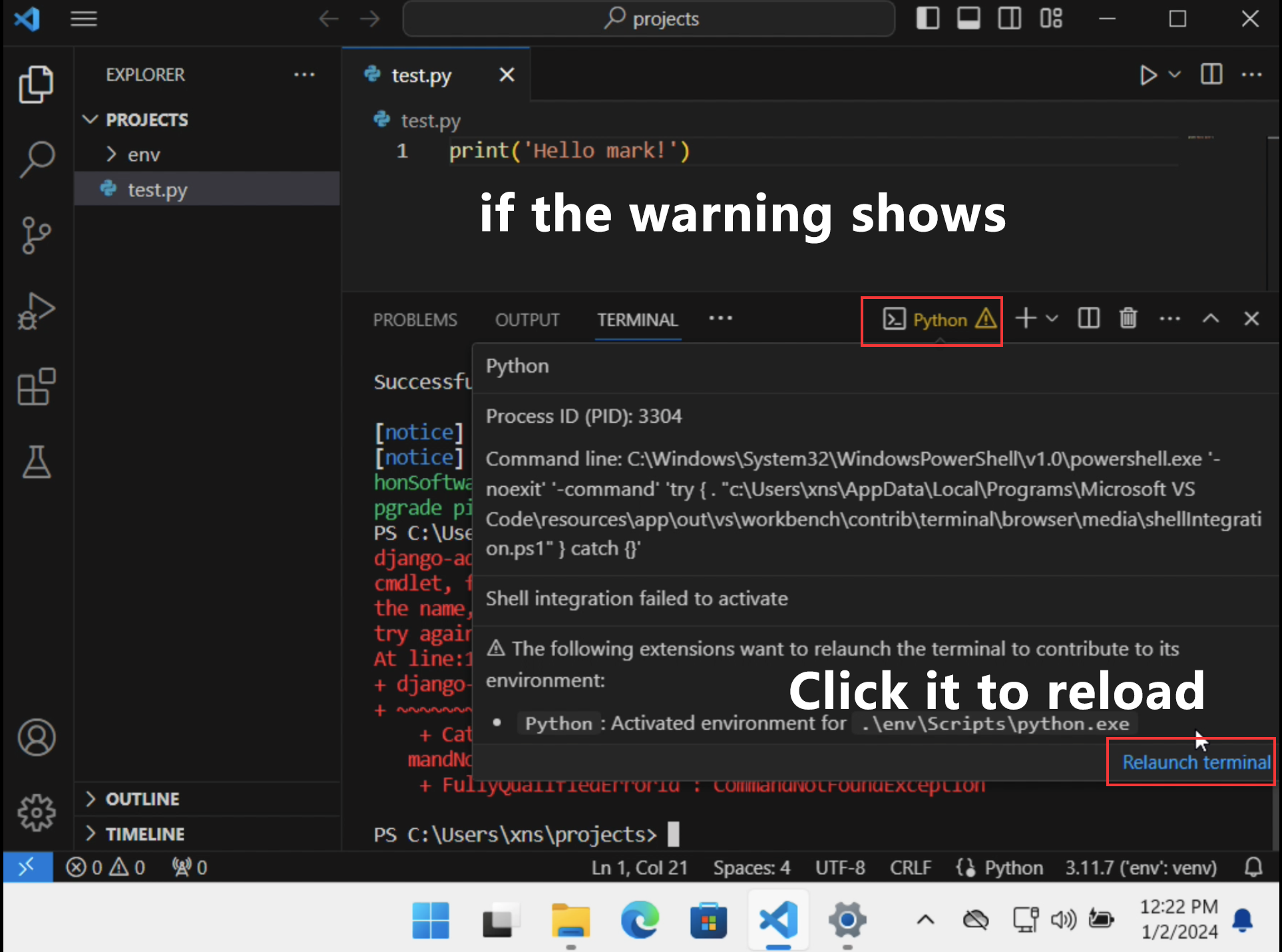Split the terminal pane

click(x=1089, y=318)
